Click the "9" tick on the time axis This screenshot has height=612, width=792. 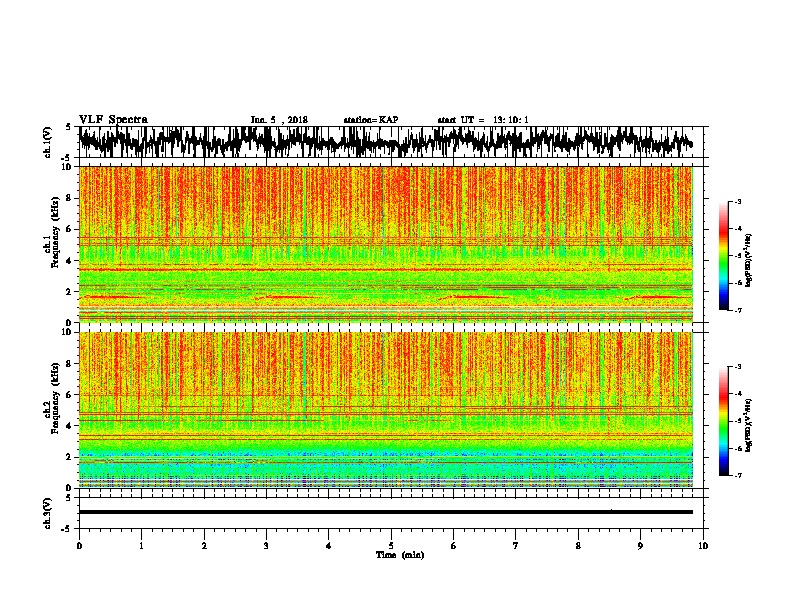pos(640,546)
